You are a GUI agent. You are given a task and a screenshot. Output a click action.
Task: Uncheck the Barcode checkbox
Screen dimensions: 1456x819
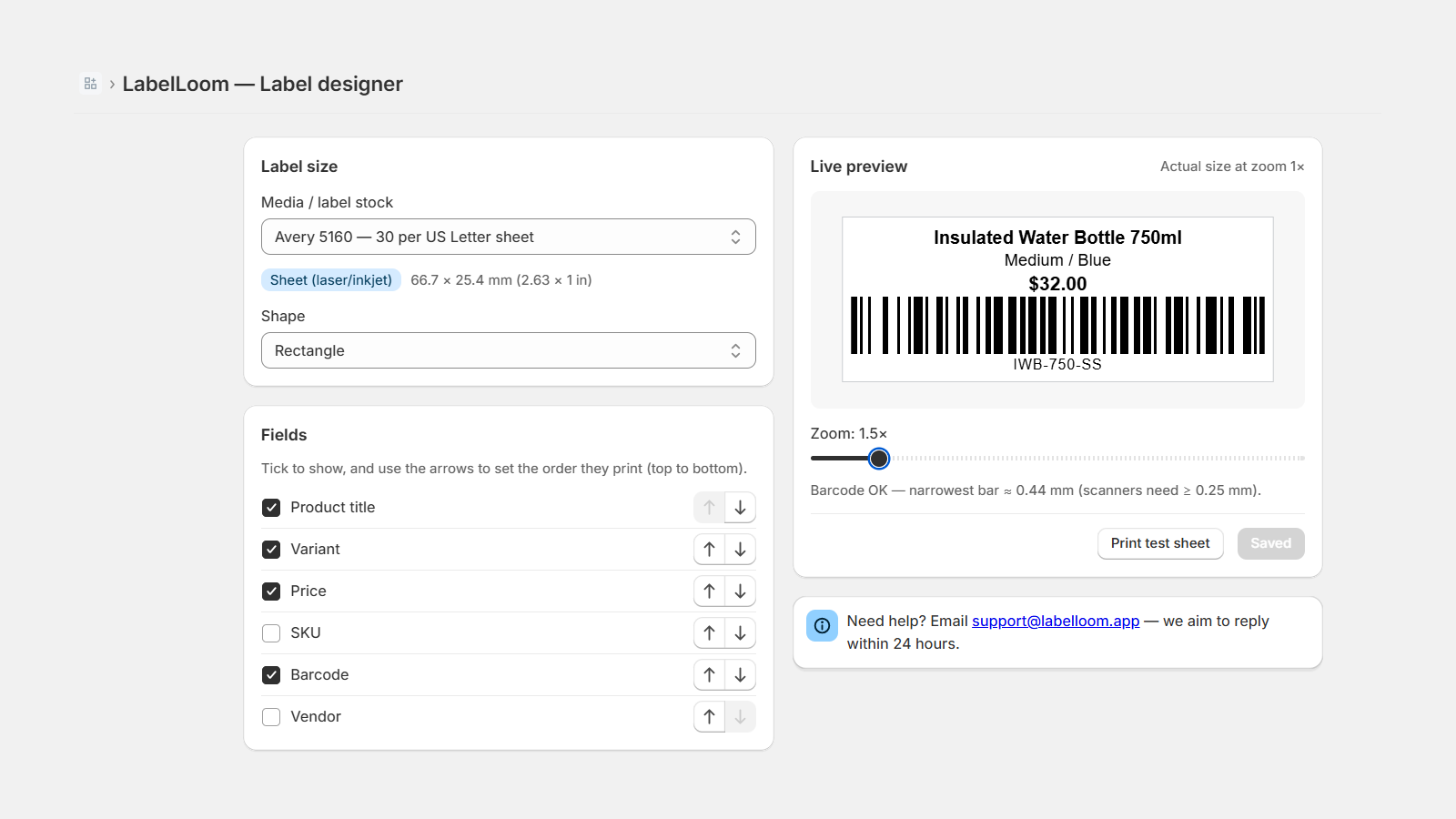coord(271,675)
